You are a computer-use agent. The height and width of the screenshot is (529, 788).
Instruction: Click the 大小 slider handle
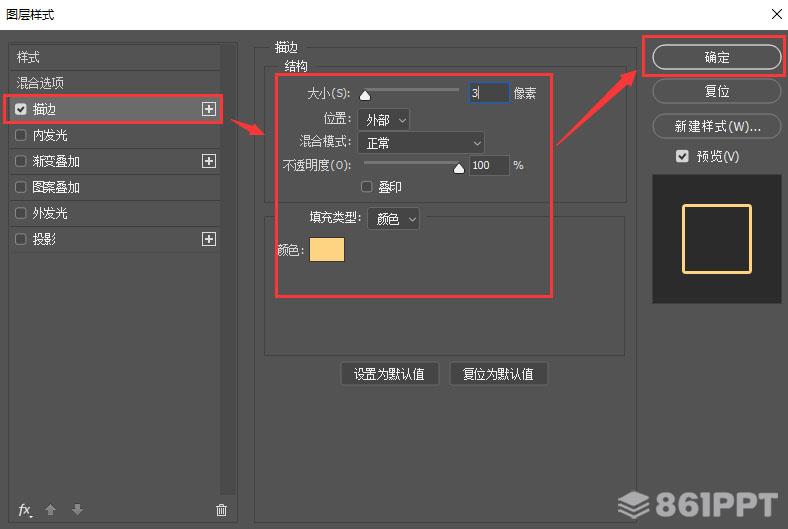pyautogui.click(x=365, y=95)
